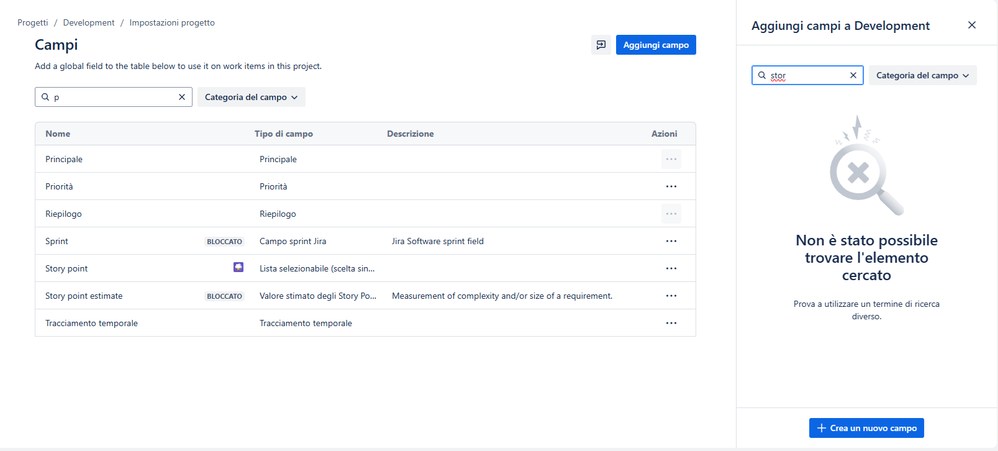Viewport: 998px width, 451px height.
Task: Close the Aggiungi campi panel
Action: pos(971,25)
